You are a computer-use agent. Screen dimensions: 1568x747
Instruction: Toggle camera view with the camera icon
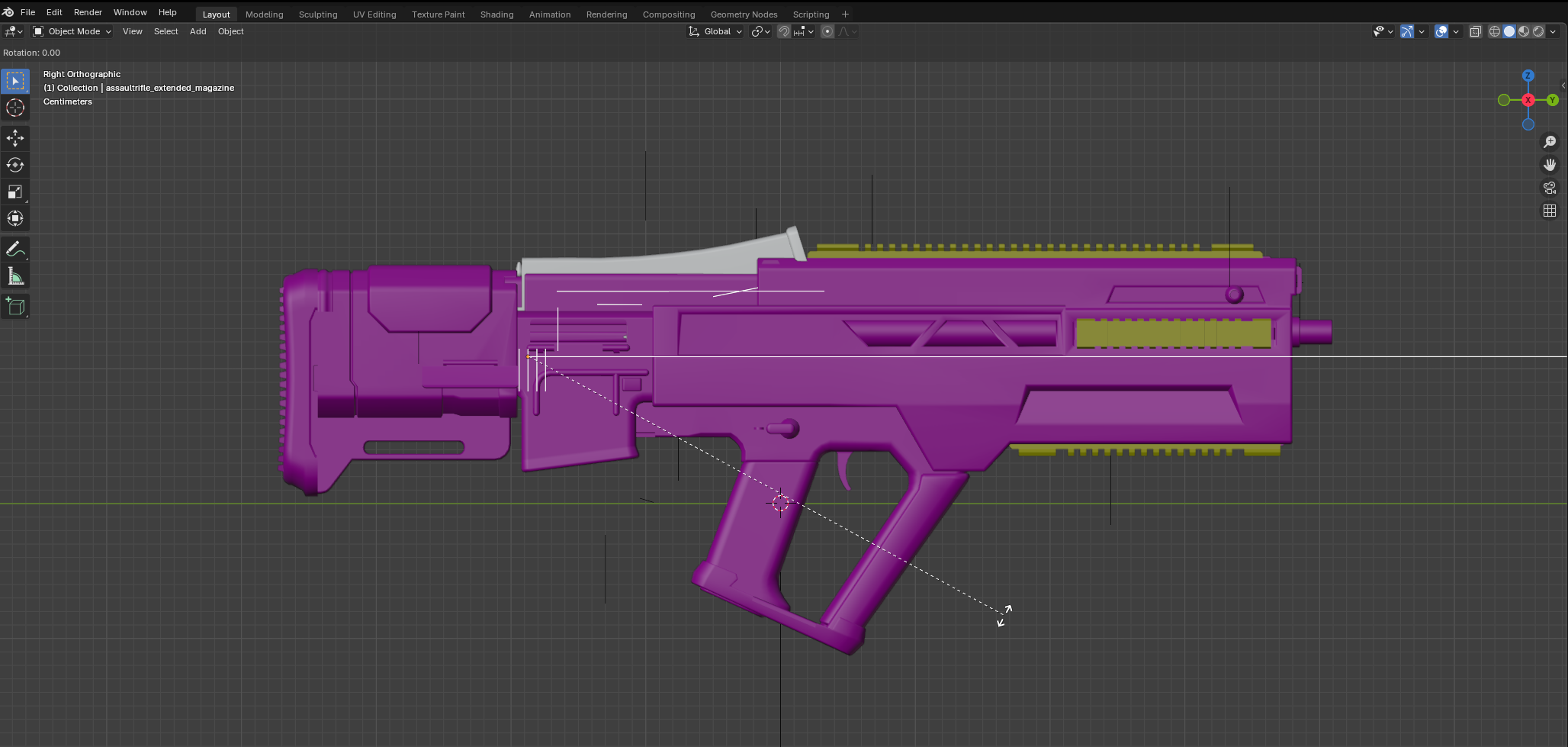pos(1550,188)
